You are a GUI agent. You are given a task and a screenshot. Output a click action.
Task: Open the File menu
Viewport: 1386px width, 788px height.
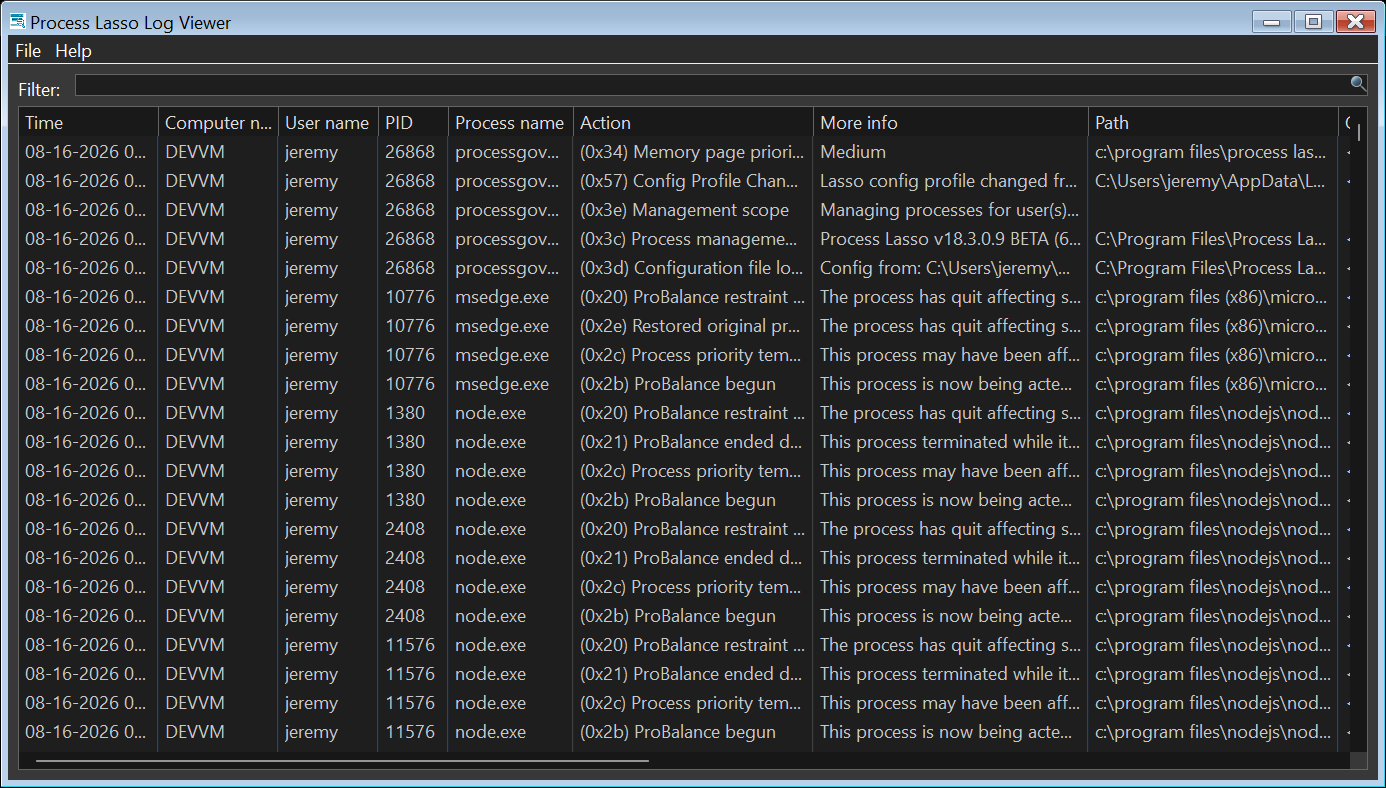pos(28,50)
